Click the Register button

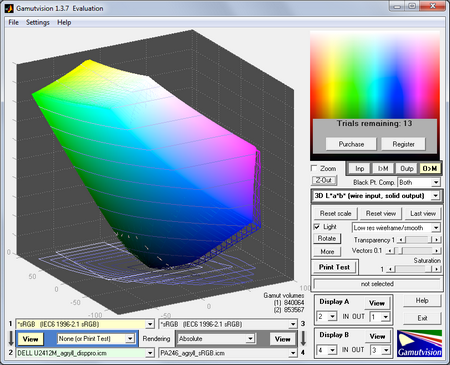(403, 144)
